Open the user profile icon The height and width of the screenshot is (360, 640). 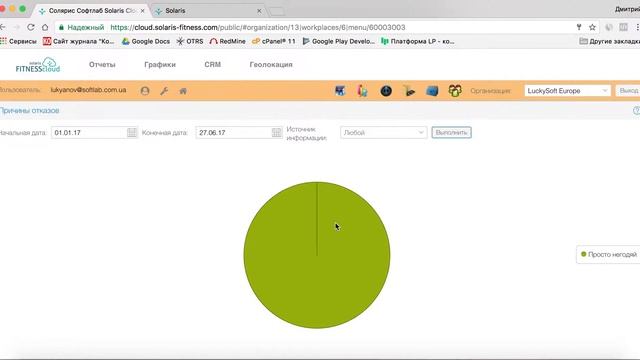pyautogui.click(x=145, y=91)
